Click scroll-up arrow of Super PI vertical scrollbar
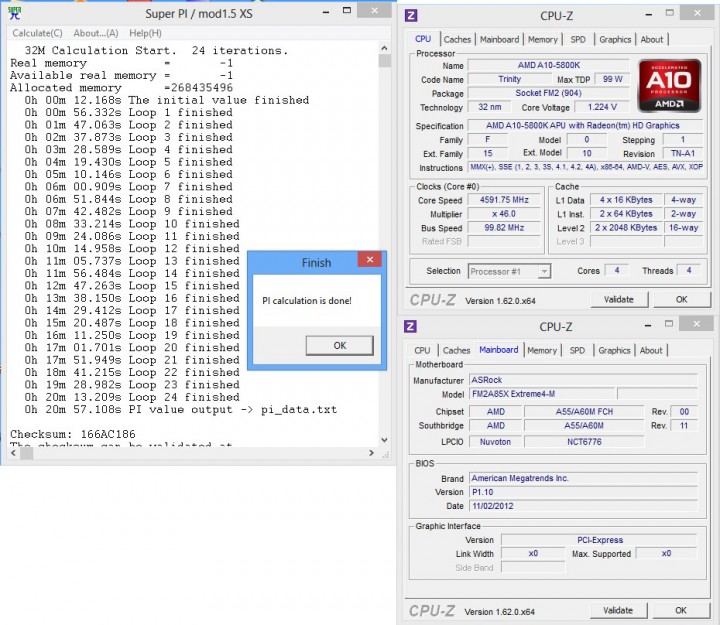 click(x=385, y=48)
